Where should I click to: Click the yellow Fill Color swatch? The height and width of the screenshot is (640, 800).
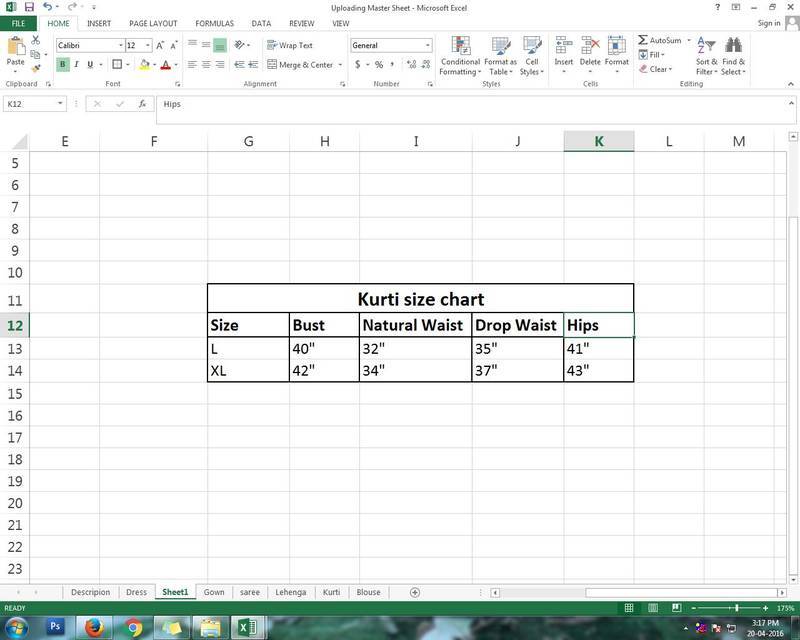coord(144,65)
